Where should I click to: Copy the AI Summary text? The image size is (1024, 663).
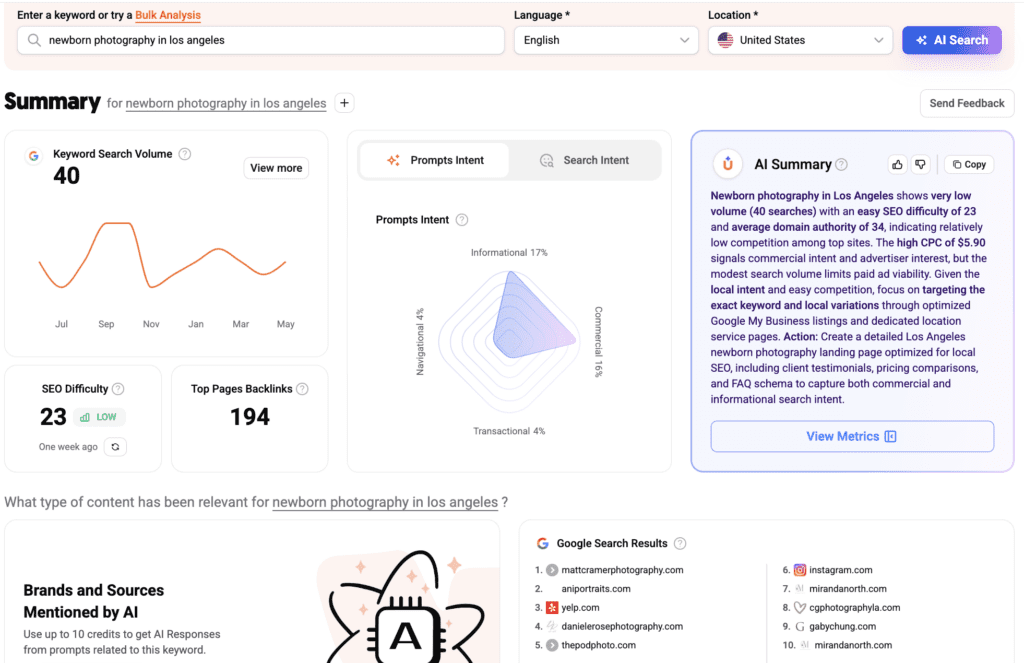point(969,165)
